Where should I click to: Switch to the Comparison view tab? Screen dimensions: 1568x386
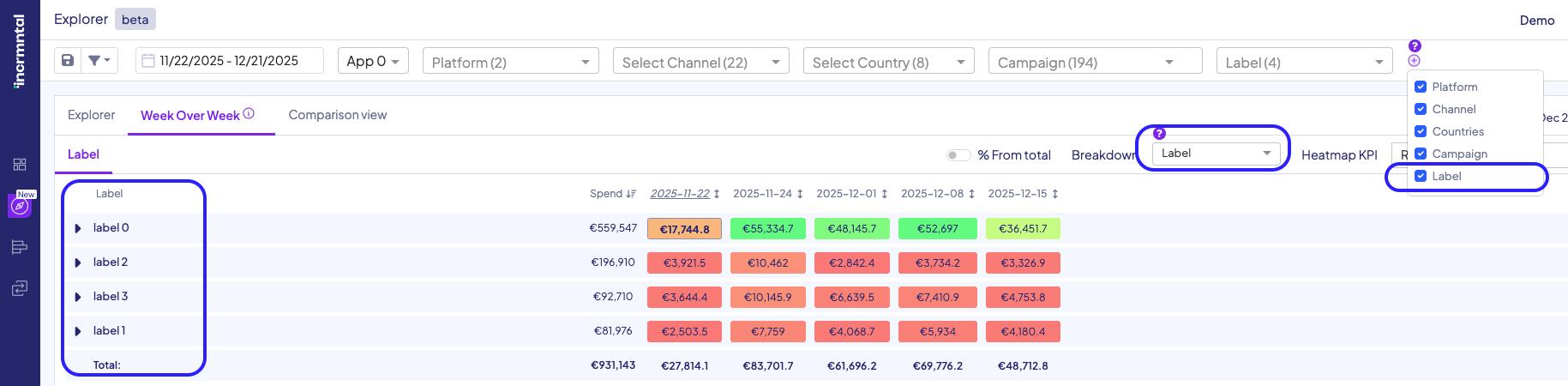point(337,115)
